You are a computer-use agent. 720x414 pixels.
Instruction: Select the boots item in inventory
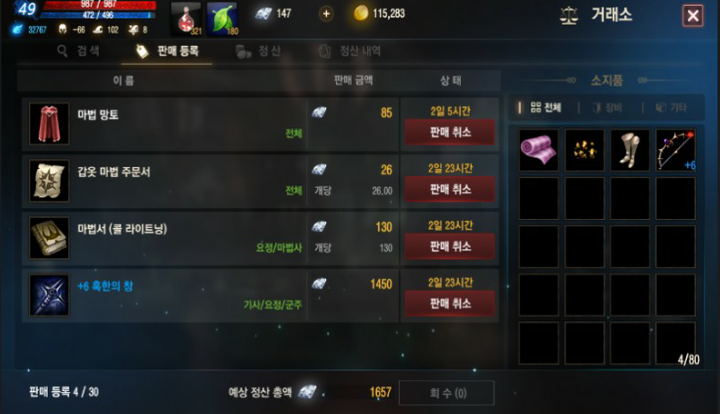pos(630,150)
